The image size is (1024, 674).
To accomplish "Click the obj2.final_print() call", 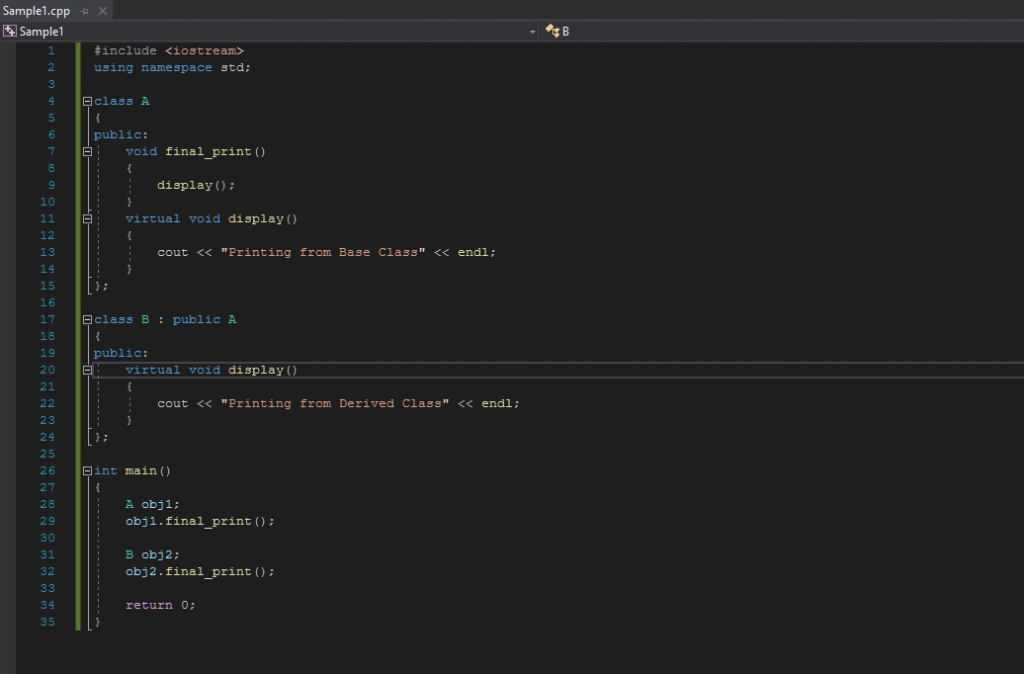I will point(199,571).
